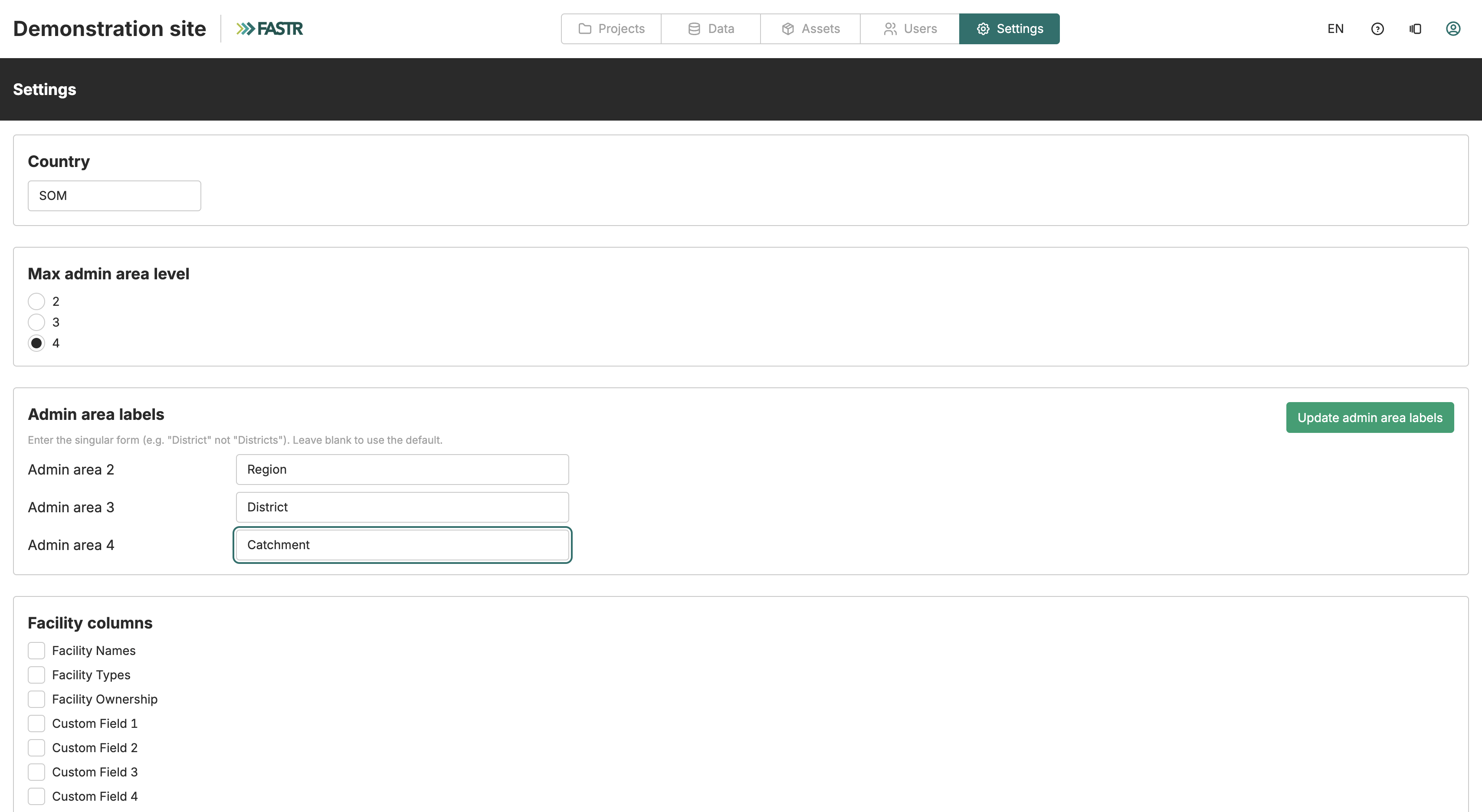Viewport: 1482px width, 812px height.
Task: Select the Settings tab
Action: 1009,29
